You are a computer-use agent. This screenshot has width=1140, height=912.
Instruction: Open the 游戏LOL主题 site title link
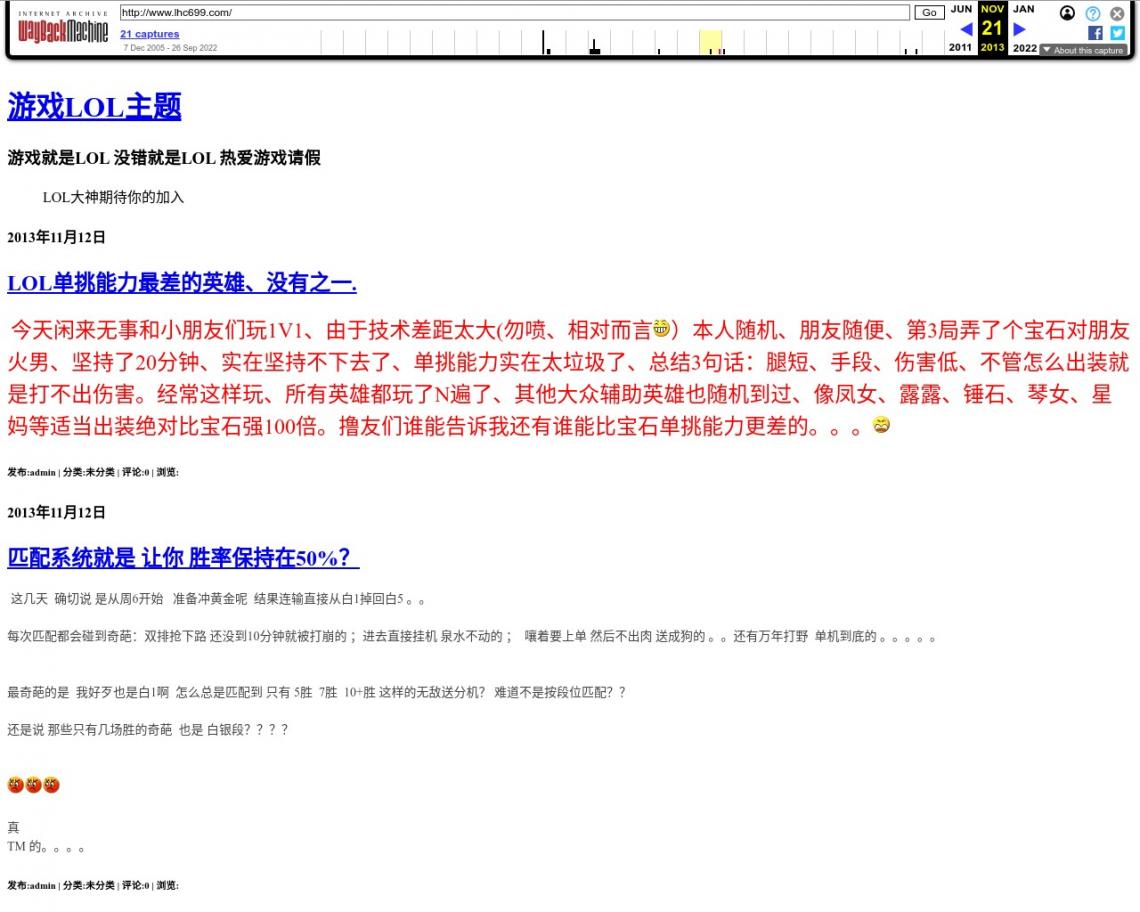pos(94,107)
